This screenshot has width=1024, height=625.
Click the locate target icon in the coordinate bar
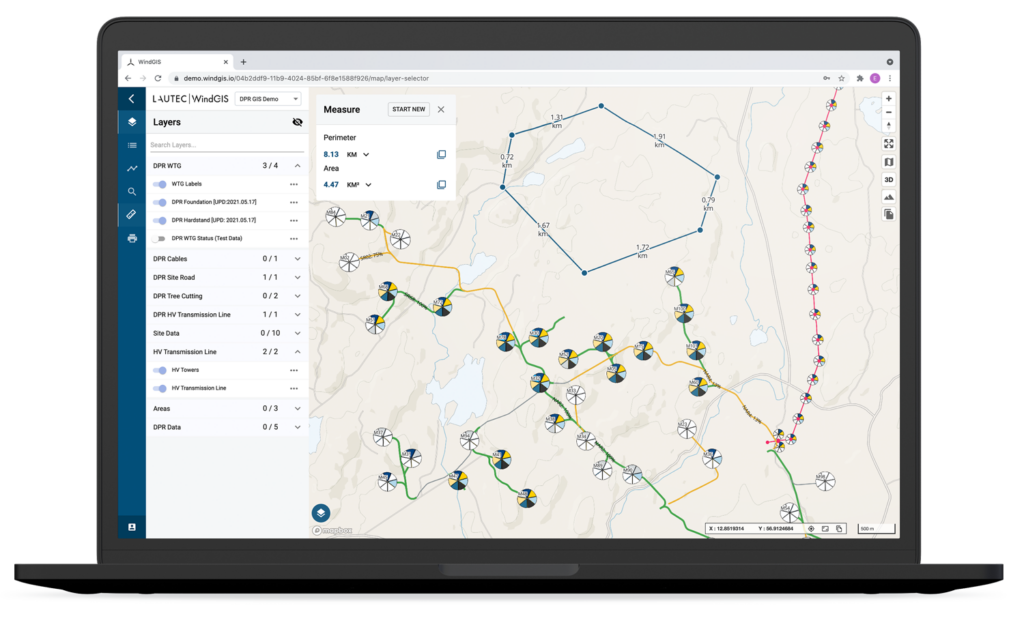coord(811,528)
